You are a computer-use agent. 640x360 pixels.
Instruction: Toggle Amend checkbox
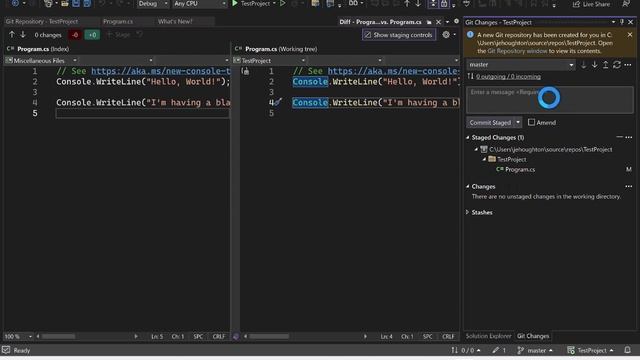(531, 122)
